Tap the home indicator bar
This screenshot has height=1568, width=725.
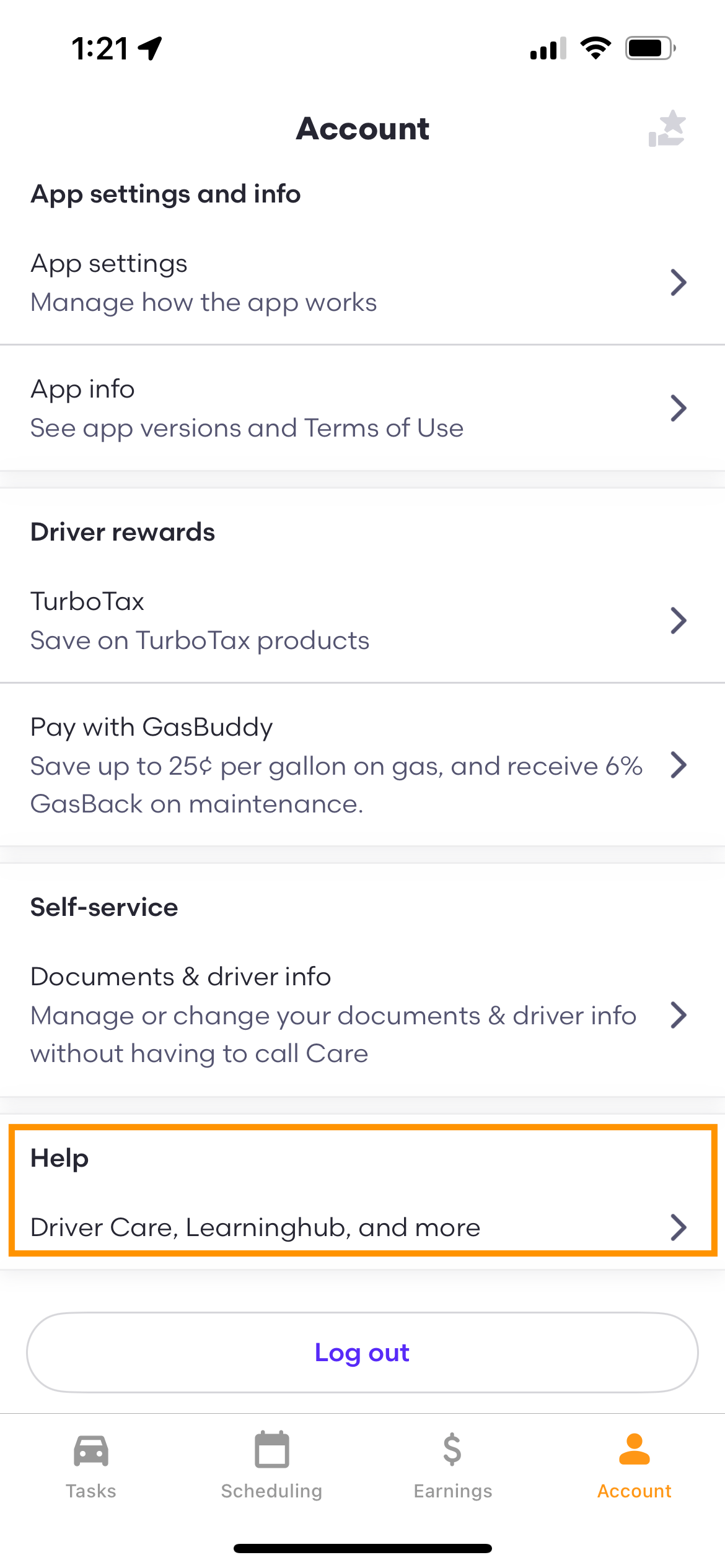point(362,1548)
